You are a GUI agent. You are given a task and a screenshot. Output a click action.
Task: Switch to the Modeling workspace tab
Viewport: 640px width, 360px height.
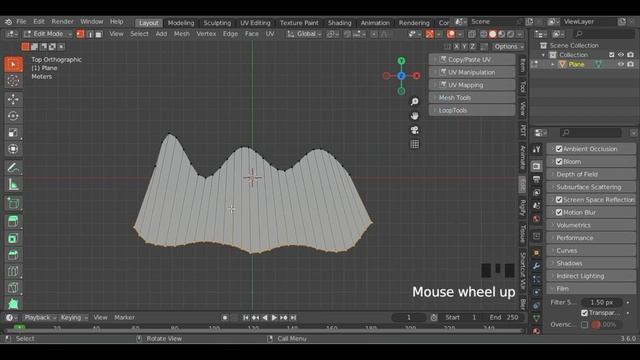(181, 23)
